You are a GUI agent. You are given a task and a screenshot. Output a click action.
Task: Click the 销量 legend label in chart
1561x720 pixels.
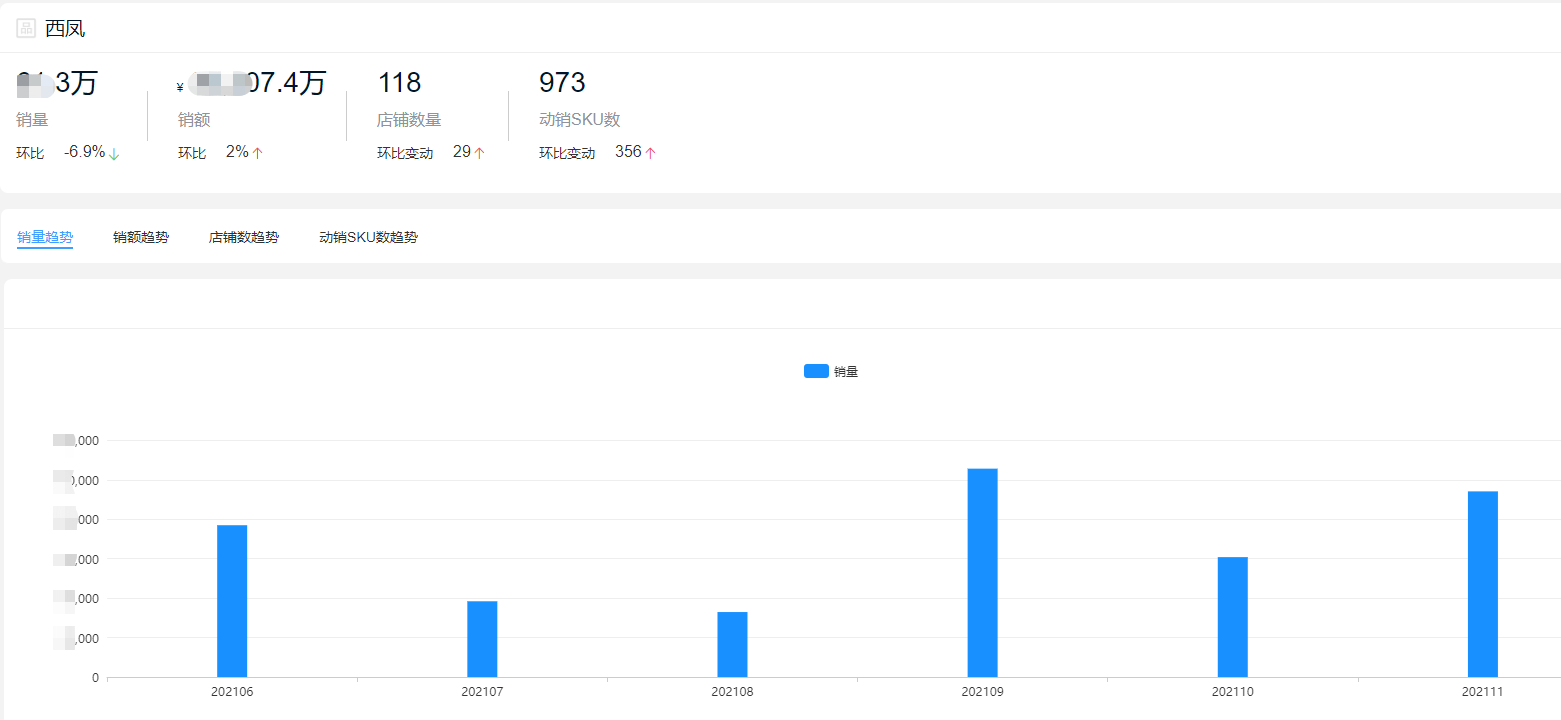click(846, 371)
